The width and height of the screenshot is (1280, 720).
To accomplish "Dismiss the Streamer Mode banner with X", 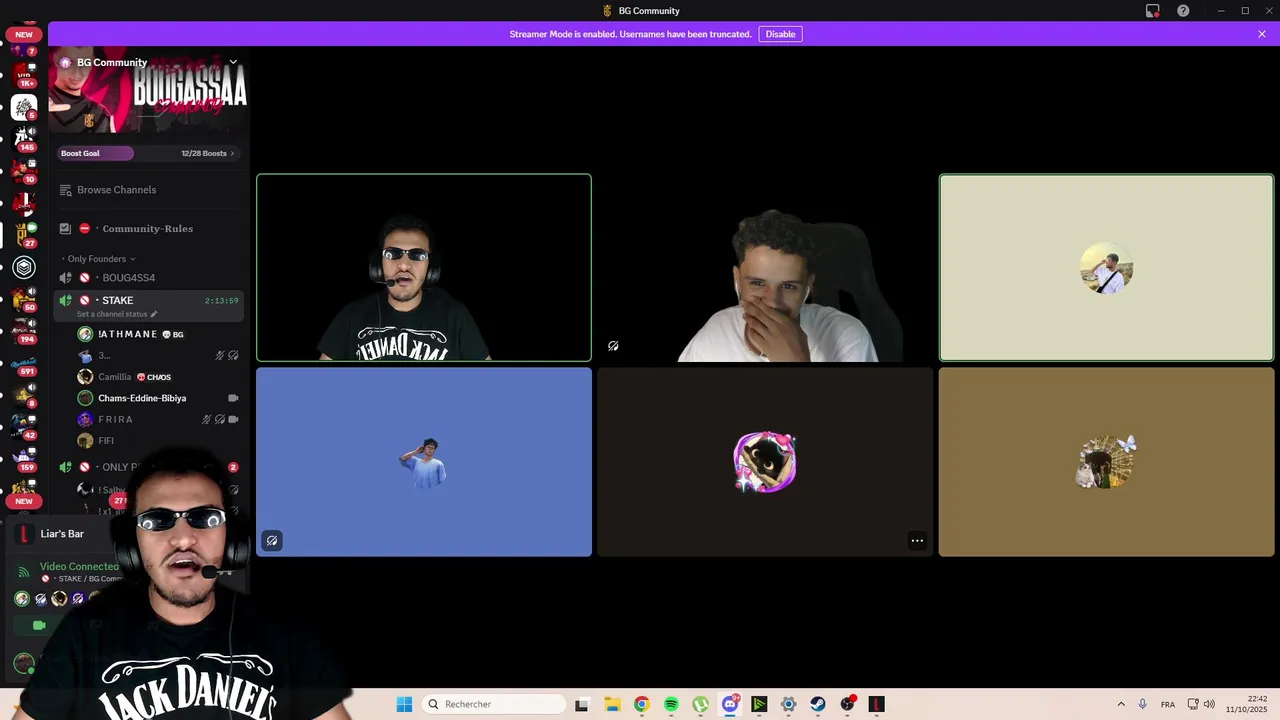I will (1262, 34).
